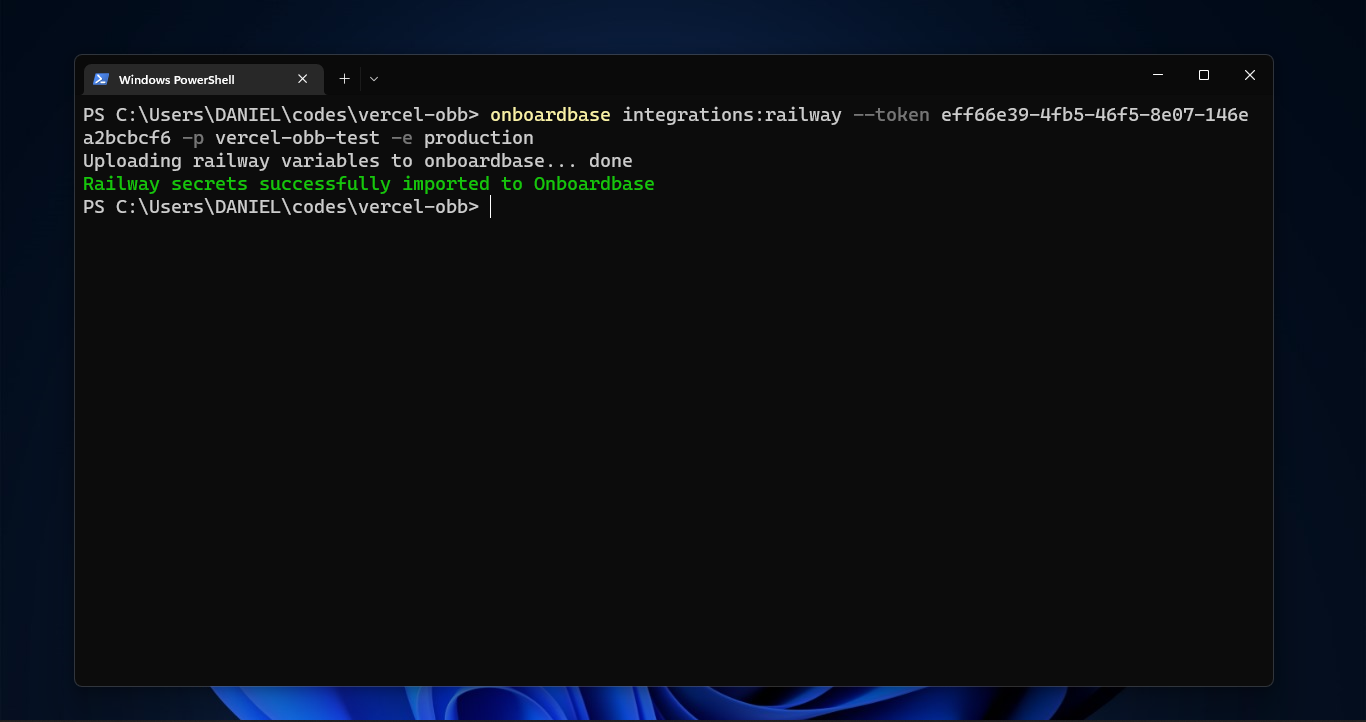The image size is (1366, 722).
Task: Maximize the terminal window
Action: click(1204, 75)
